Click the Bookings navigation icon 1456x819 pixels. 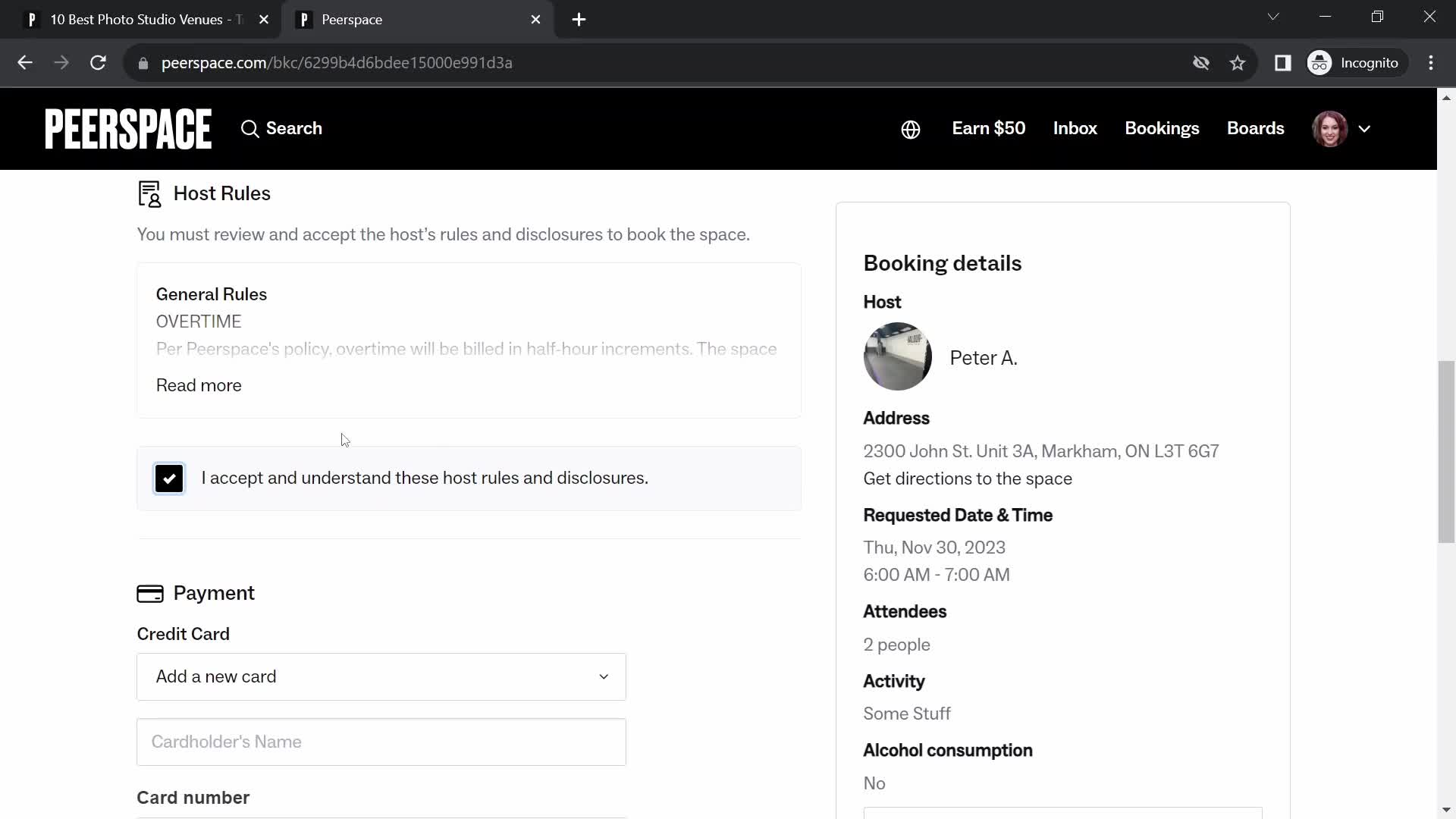(x=1162, y=128)
